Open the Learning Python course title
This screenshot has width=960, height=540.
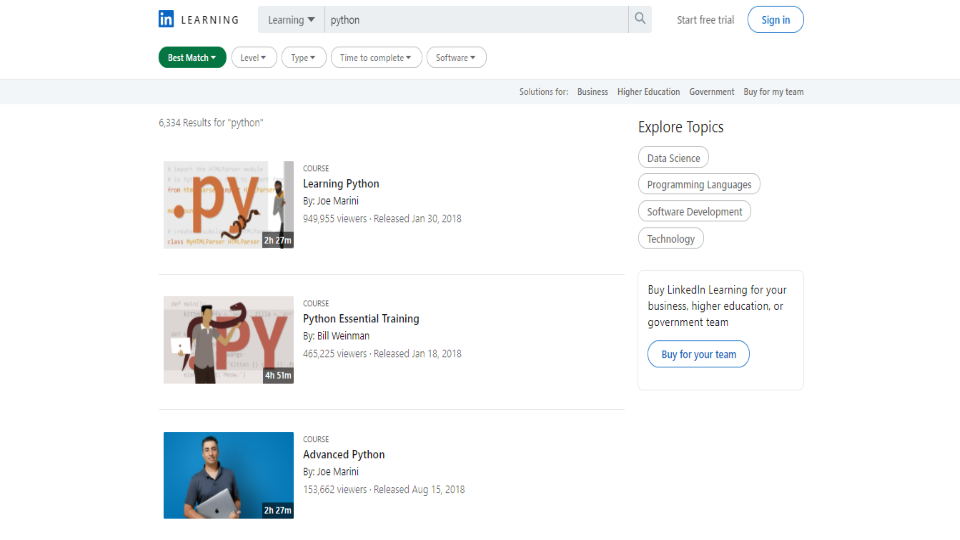341,184
